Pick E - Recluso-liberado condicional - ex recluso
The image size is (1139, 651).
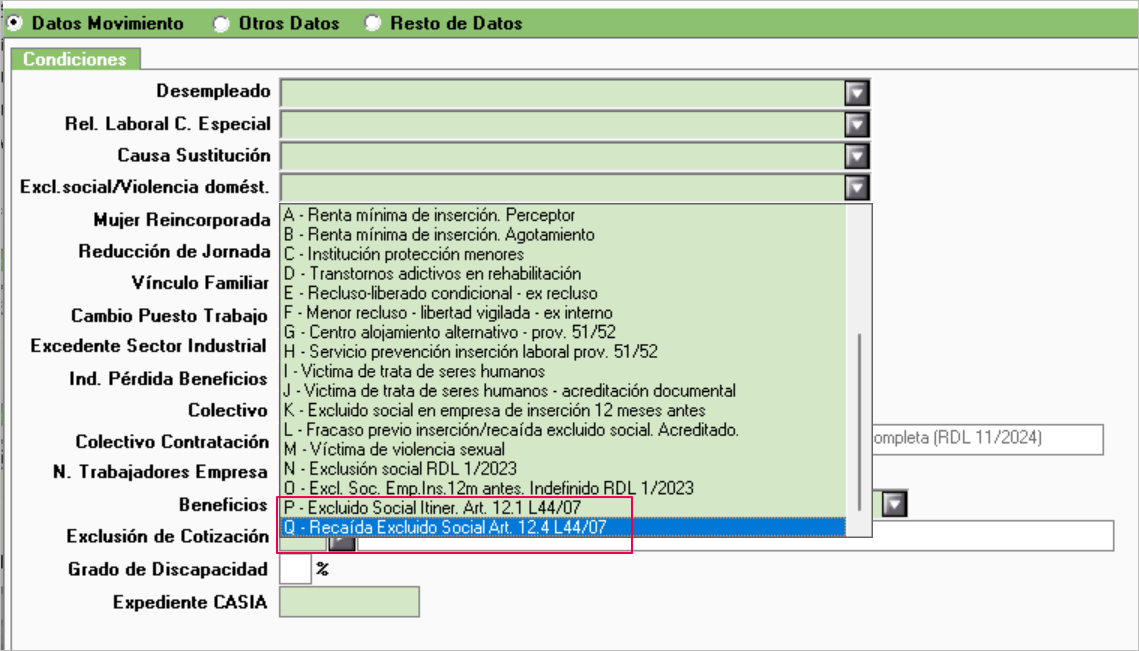pyautogui.click(x=563, y=294)
